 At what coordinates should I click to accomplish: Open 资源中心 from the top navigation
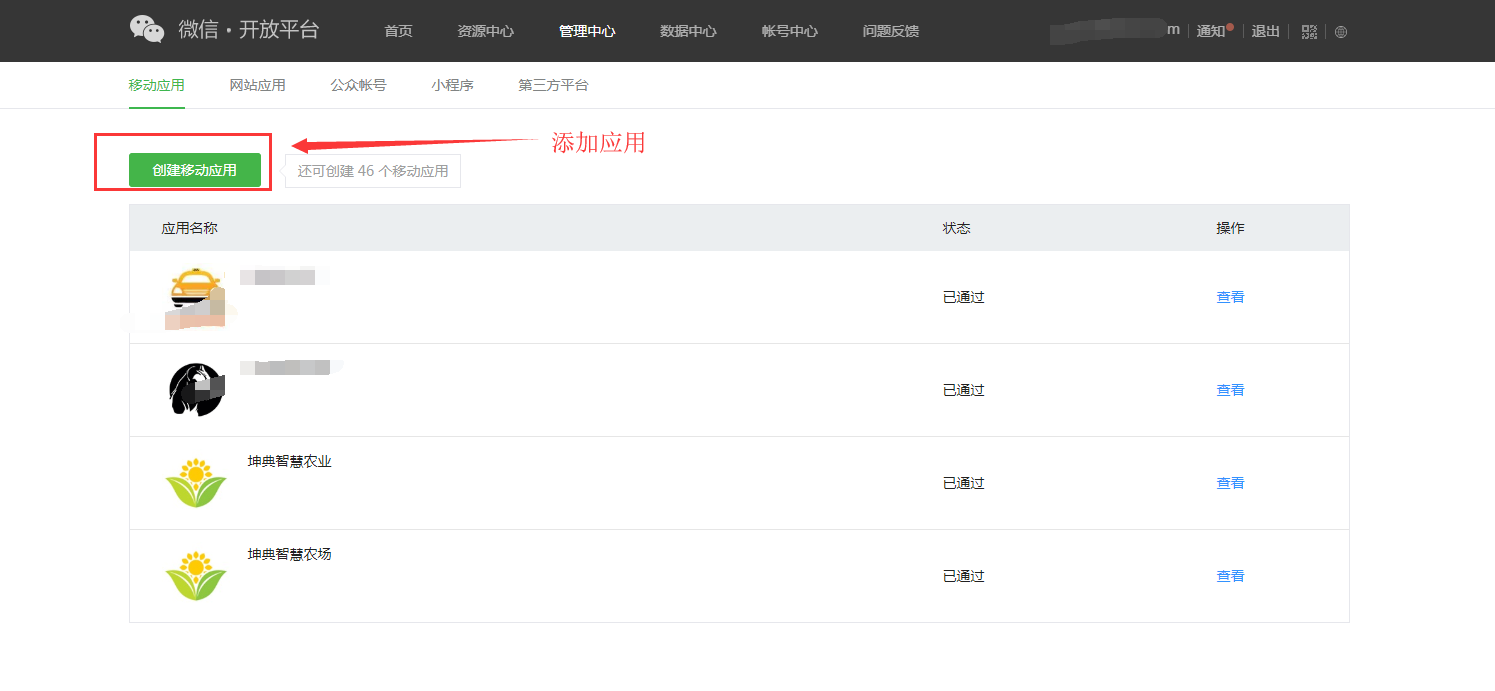coord(486,31)
